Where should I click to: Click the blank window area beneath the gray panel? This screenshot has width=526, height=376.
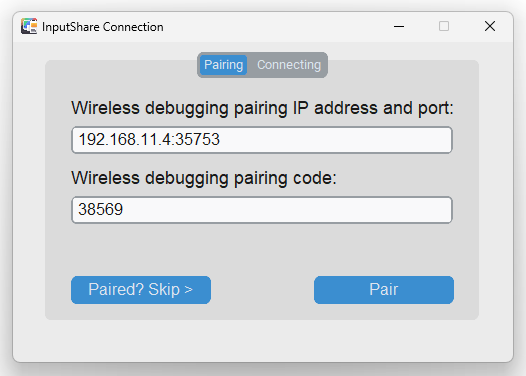pyautogui.click(x=262, y=340)
